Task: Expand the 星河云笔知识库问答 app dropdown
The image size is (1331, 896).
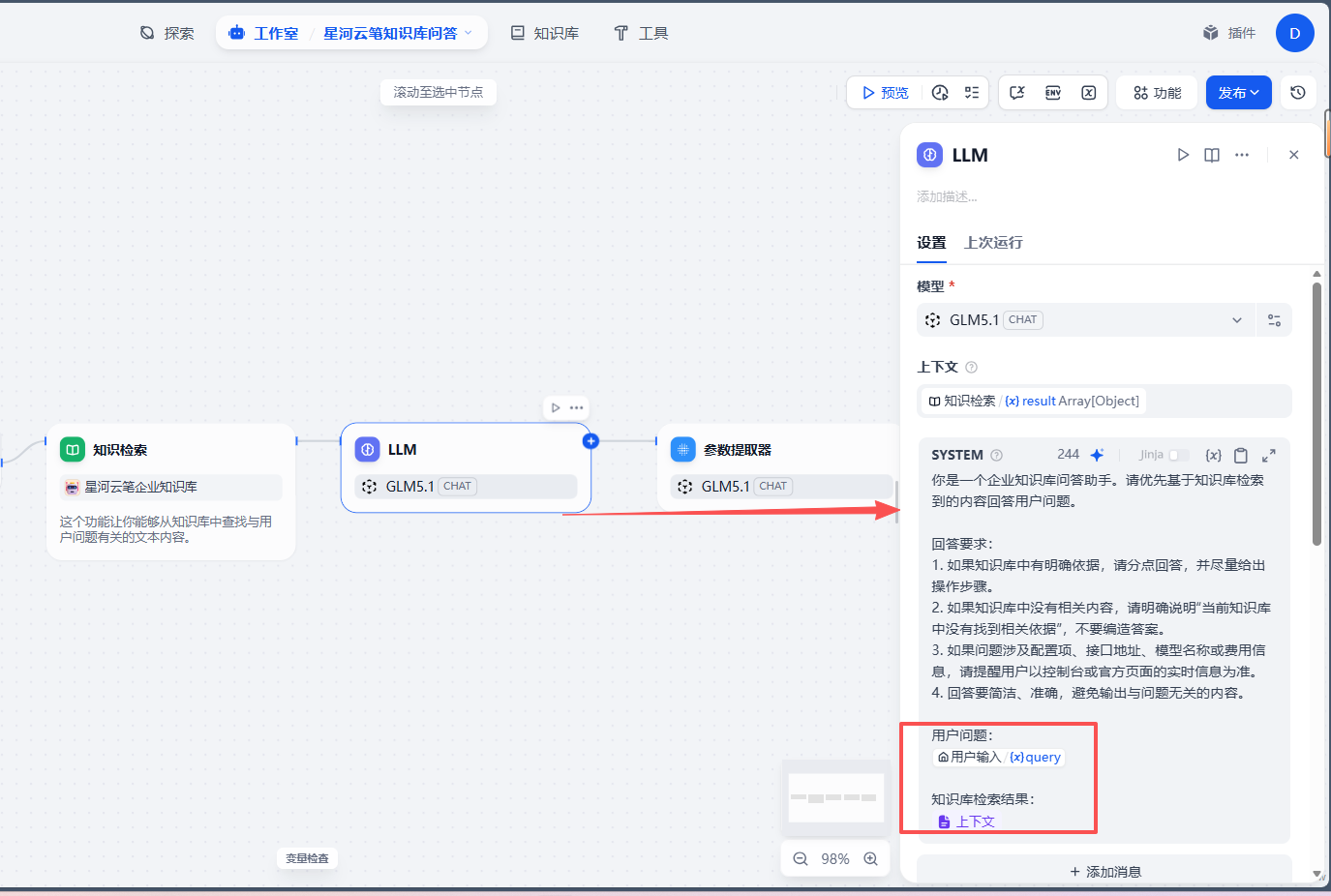Action: [x=398, y=33]
